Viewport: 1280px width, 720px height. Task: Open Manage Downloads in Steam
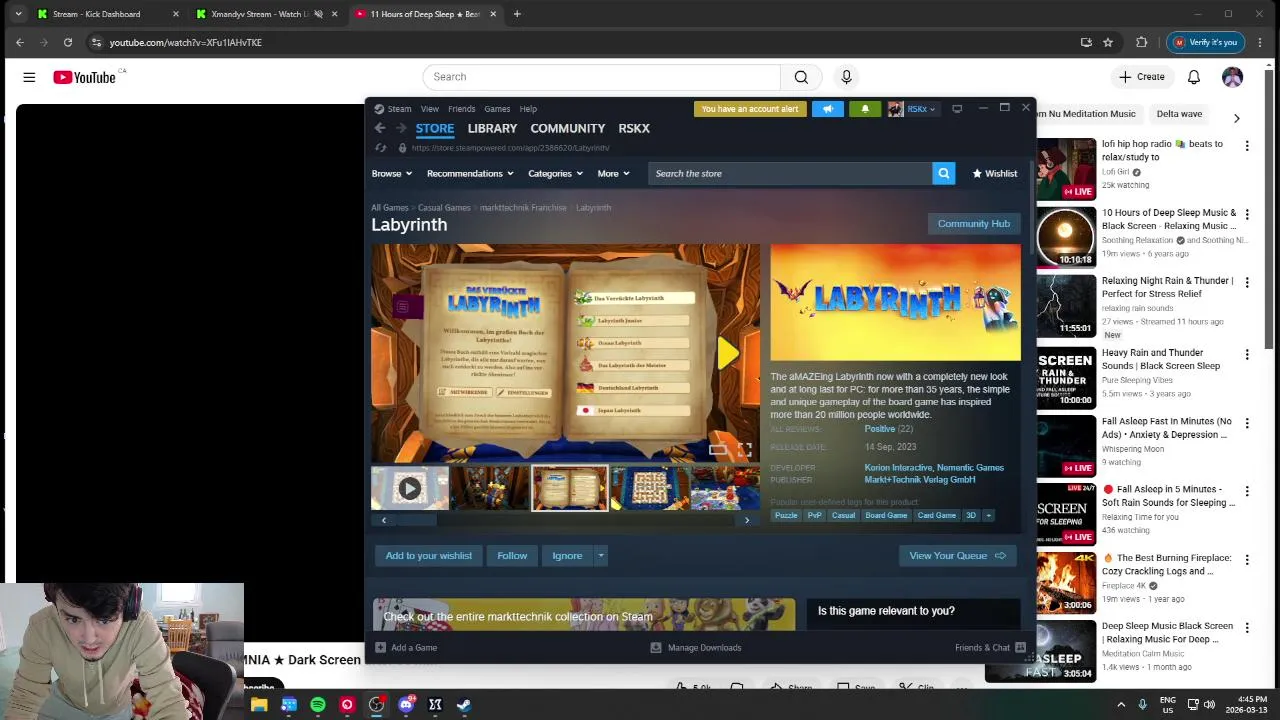point(696,647)
